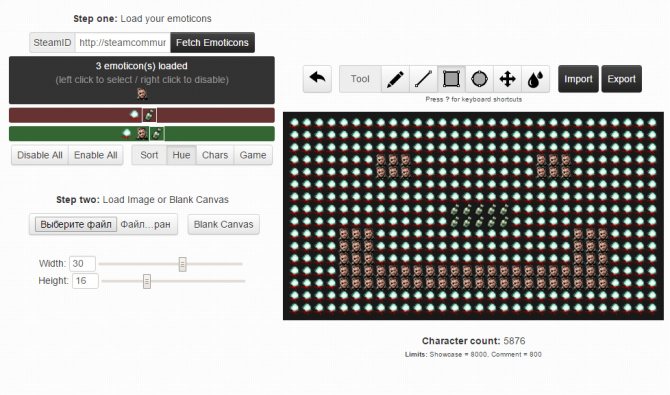Click the Blank Canvas button

(223, 224)
